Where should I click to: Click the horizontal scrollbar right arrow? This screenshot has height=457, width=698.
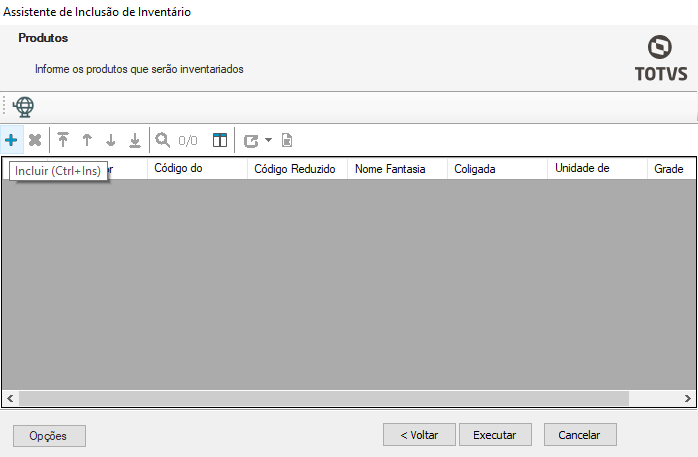688,398
